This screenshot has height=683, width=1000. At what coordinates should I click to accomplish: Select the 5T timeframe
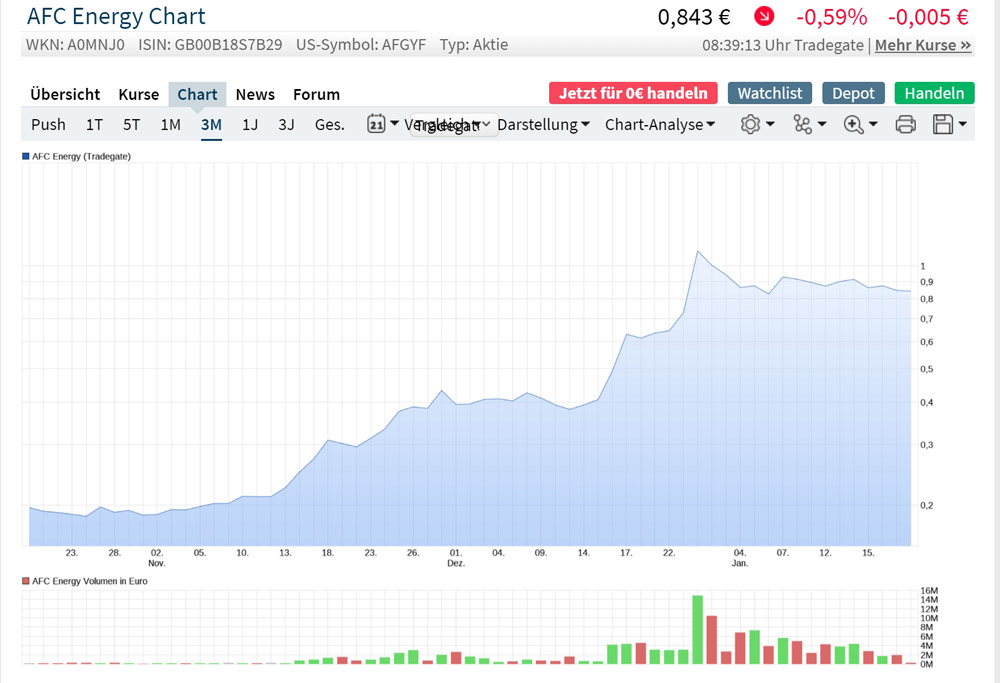(x=131, y=124)
